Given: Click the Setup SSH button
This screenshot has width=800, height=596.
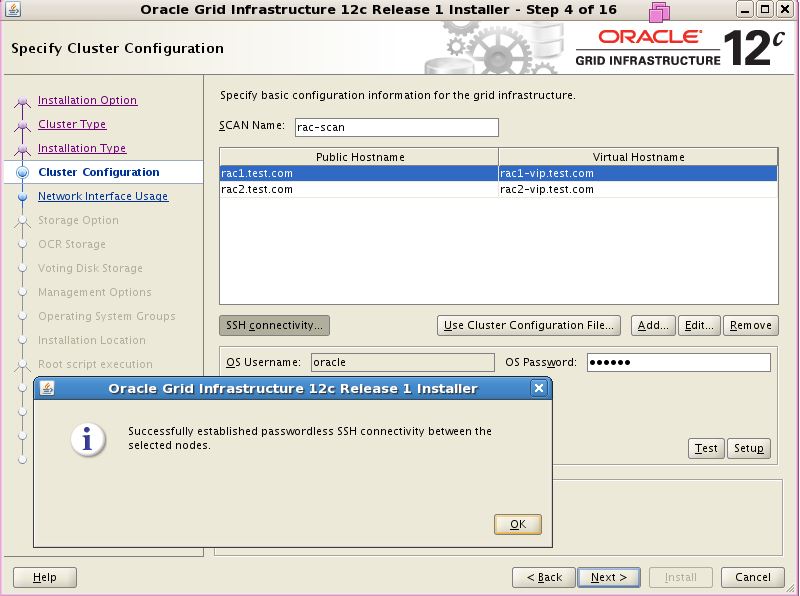Looking at the screenshot, I should 748,448.
